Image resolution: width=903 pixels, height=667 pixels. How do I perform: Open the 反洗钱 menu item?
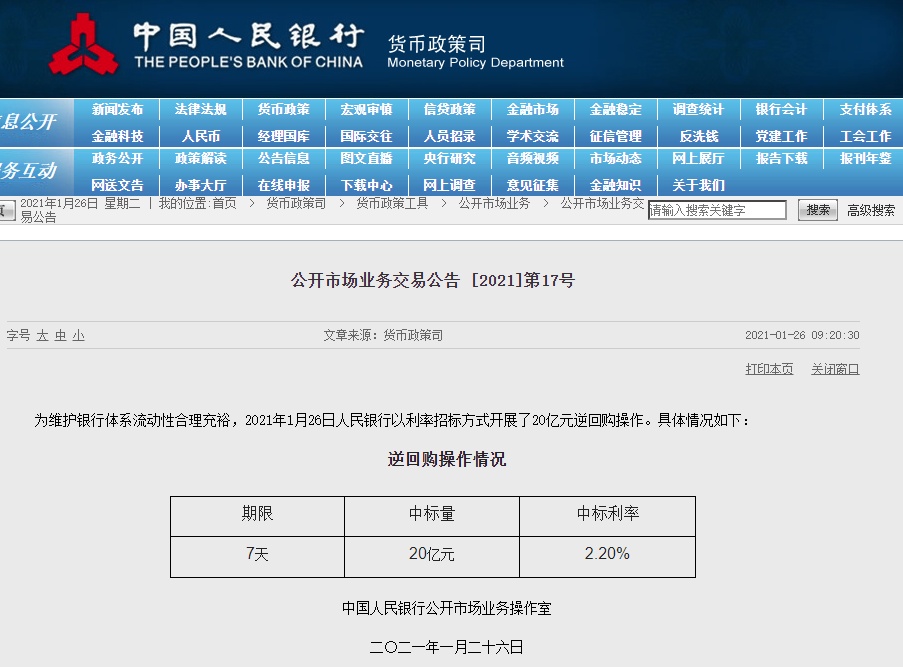point(696,135)
